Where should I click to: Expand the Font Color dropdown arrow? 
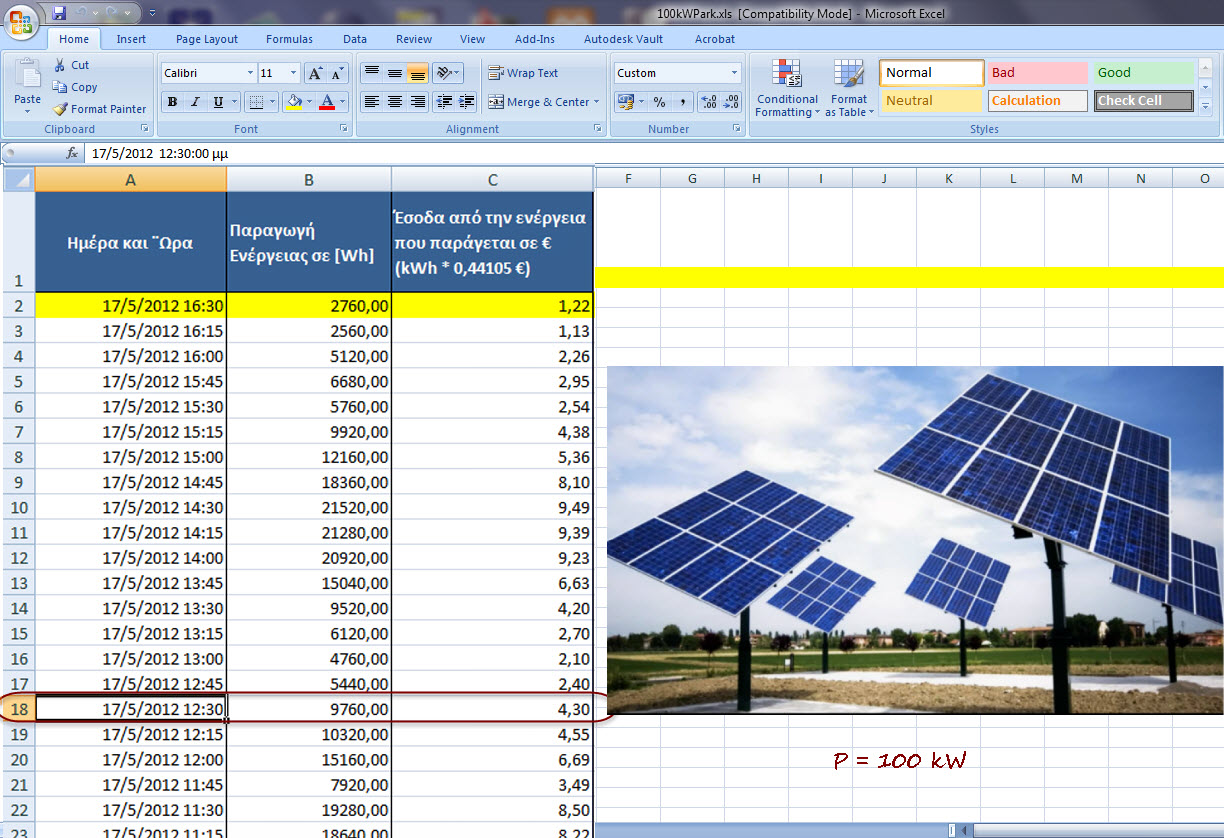[343, 102]
